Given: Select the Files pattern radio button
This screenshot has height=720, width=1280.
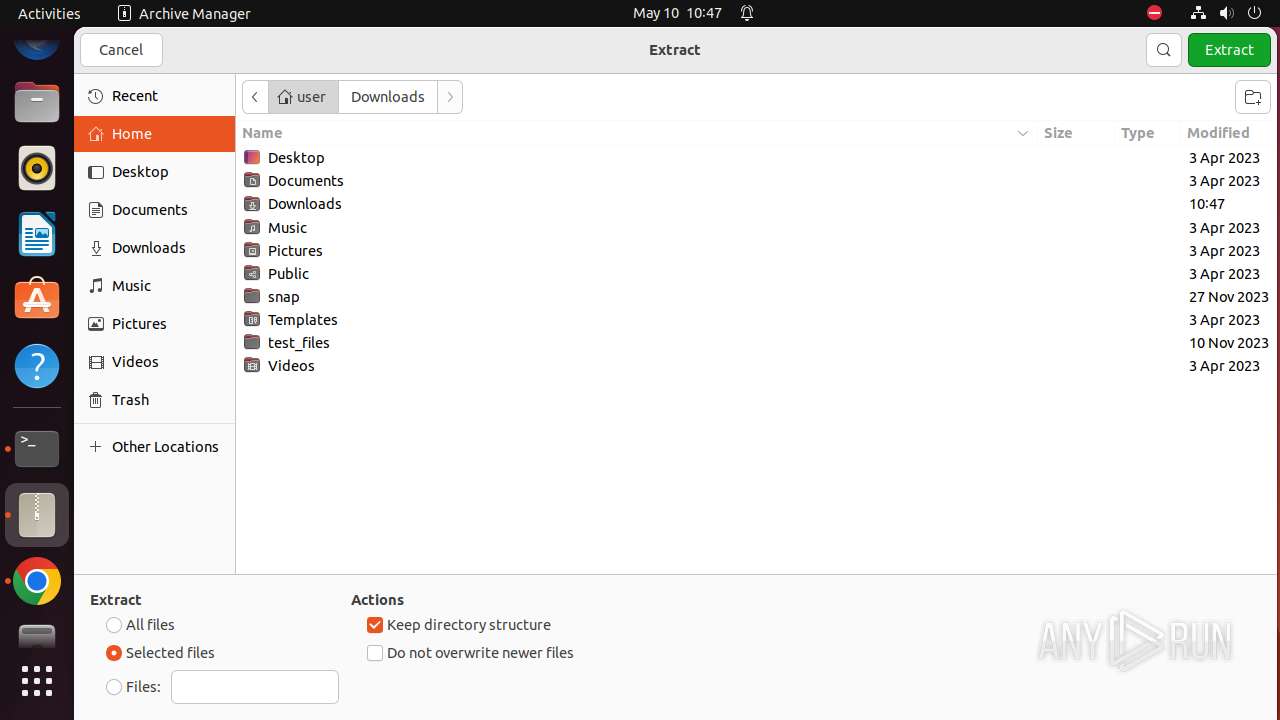Looking at the screenshot, I should (x=114, y=687).
